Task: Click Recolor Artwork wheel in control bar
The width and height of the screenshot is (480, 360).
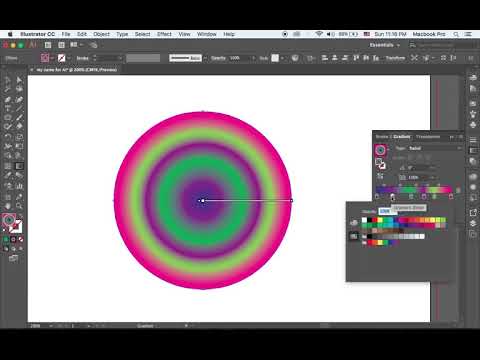Action: (295, 58)
